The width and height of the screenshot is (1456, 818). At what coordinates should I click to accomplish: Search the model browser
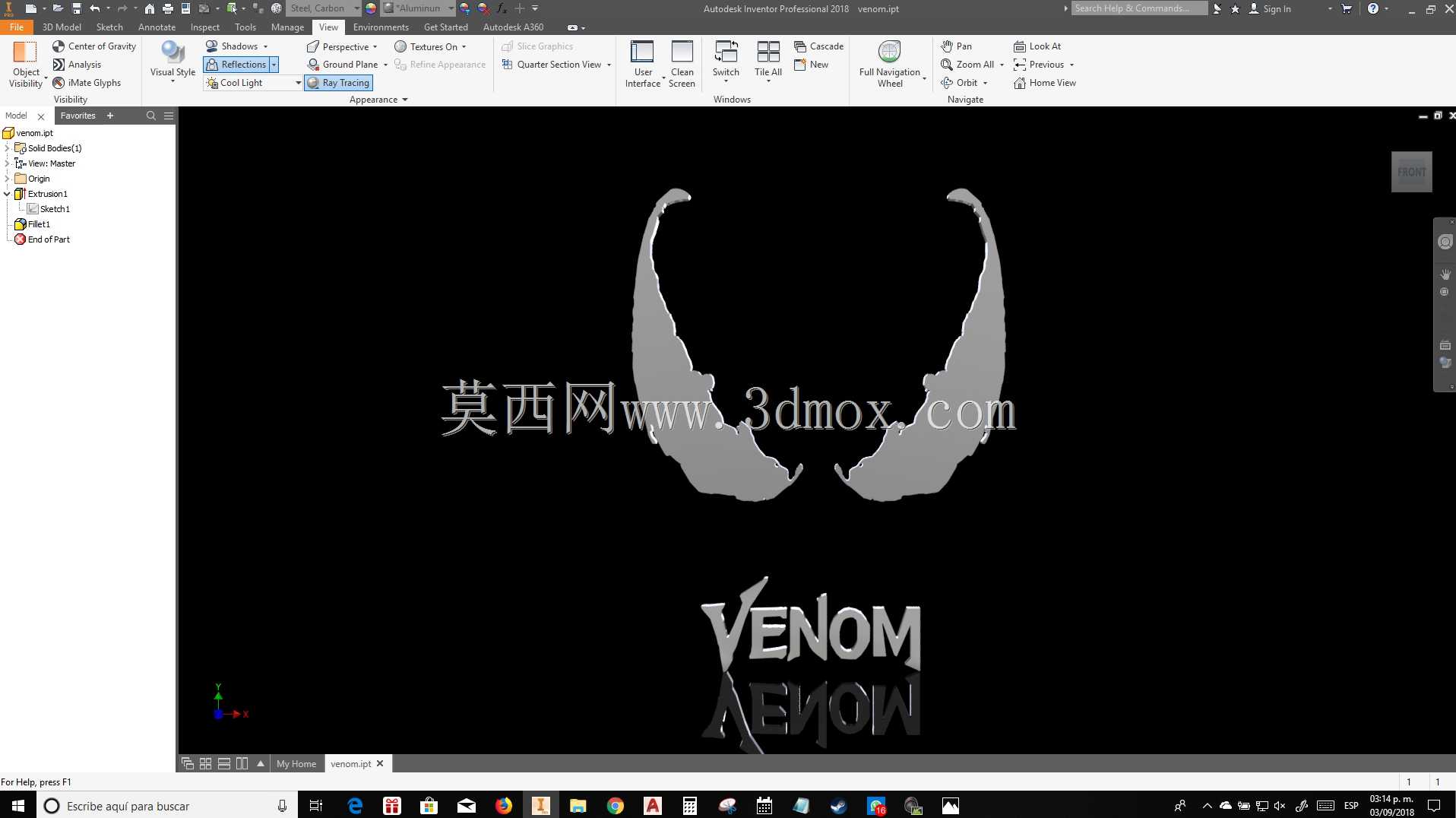click(151, 116)
